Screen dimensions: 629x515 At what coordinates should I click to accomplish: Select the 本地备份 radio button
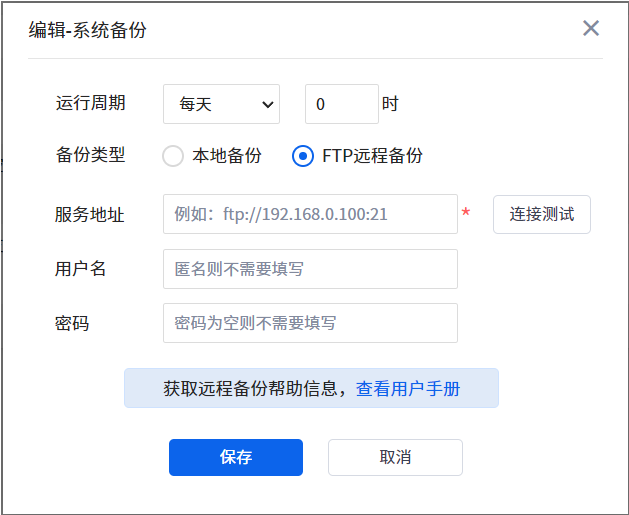173,156
